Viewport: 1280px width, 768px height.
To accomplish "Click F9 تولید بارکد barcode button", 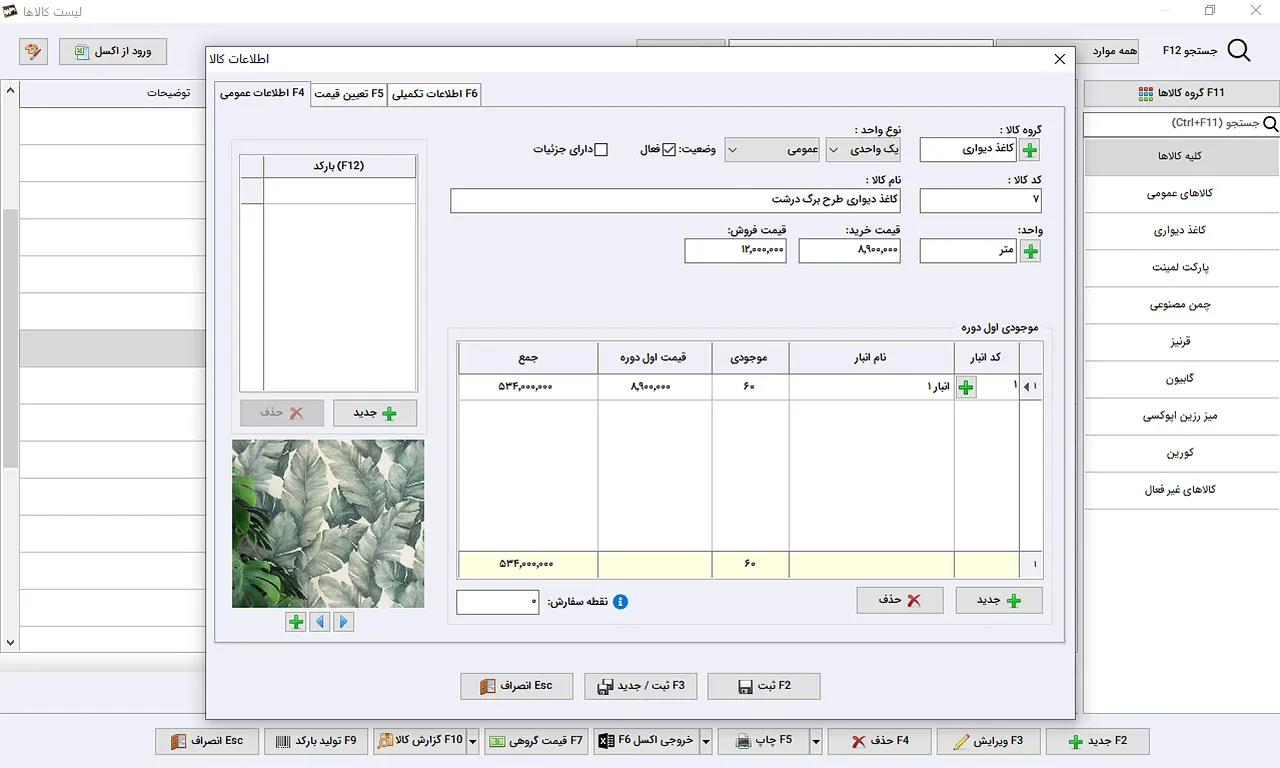I will [x=317, y=741].
